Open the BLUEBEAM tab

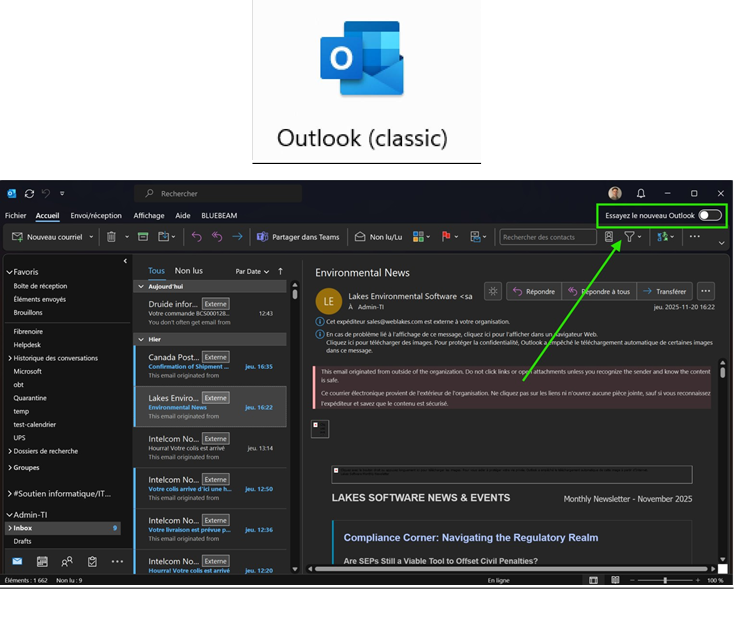(219, 216)
